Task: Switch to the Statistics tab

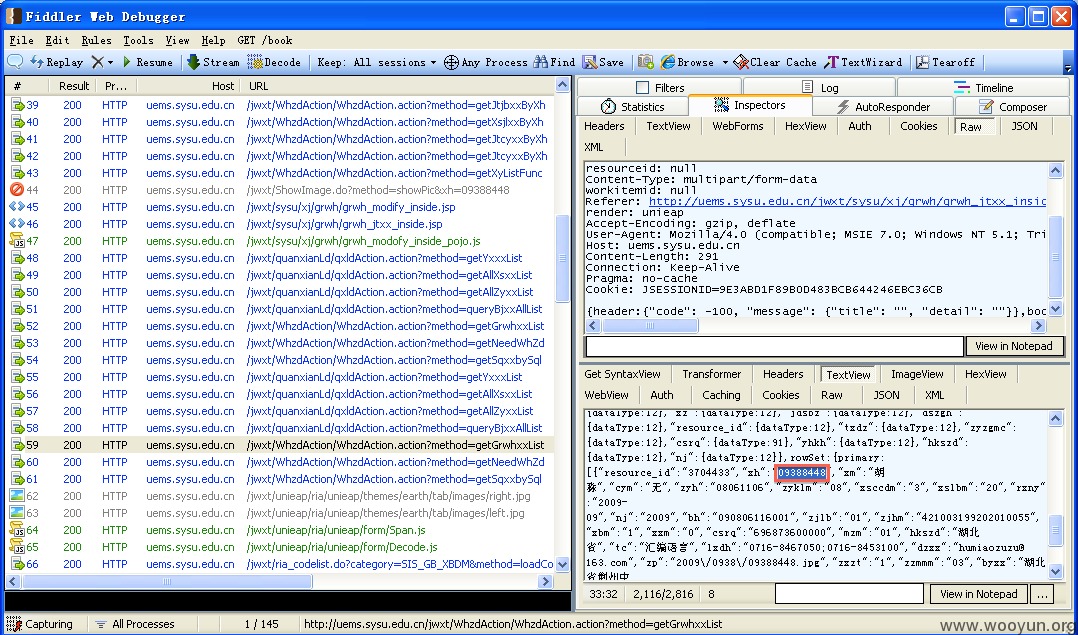Action: [x=632, y=107]
